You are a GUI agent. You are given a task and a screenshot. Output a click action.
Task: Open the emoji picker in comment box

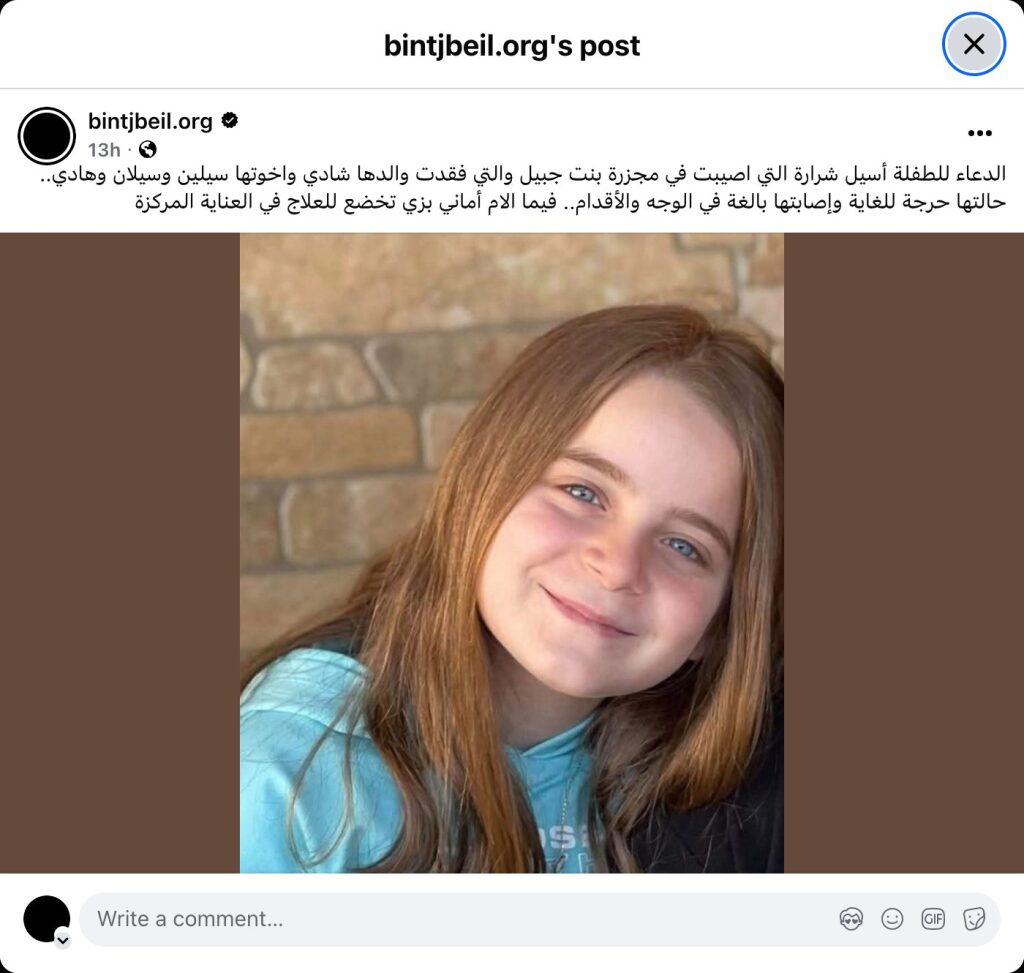(892, 919)
